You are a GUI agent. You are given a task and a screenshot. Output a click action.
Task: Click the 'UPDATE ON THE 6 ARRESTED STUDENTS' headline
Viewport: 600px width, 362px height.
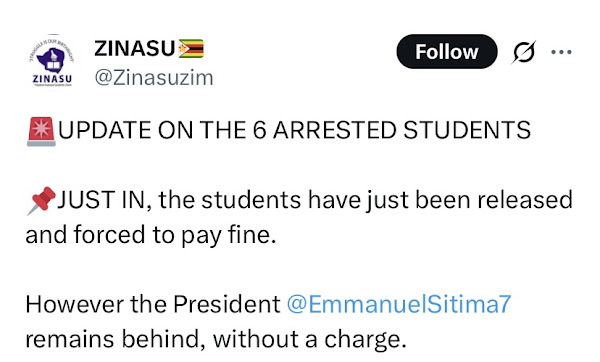[x=294, y=130]
